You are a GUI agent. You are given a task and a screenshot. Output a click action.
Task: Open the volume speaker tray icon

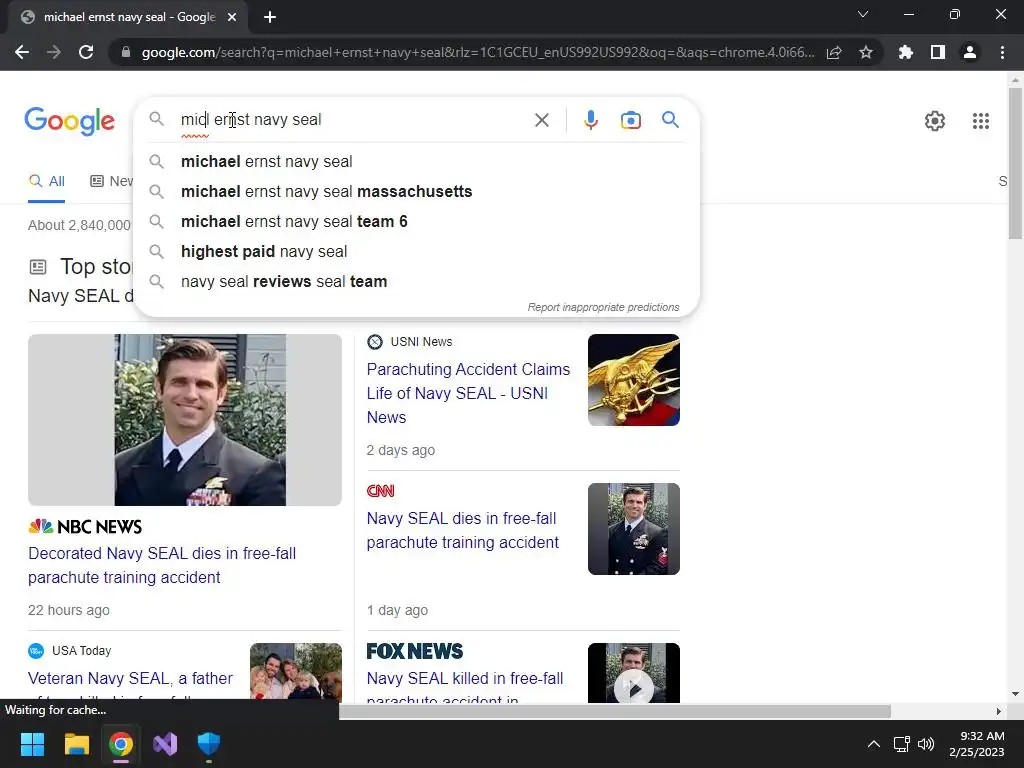[925, 744]
